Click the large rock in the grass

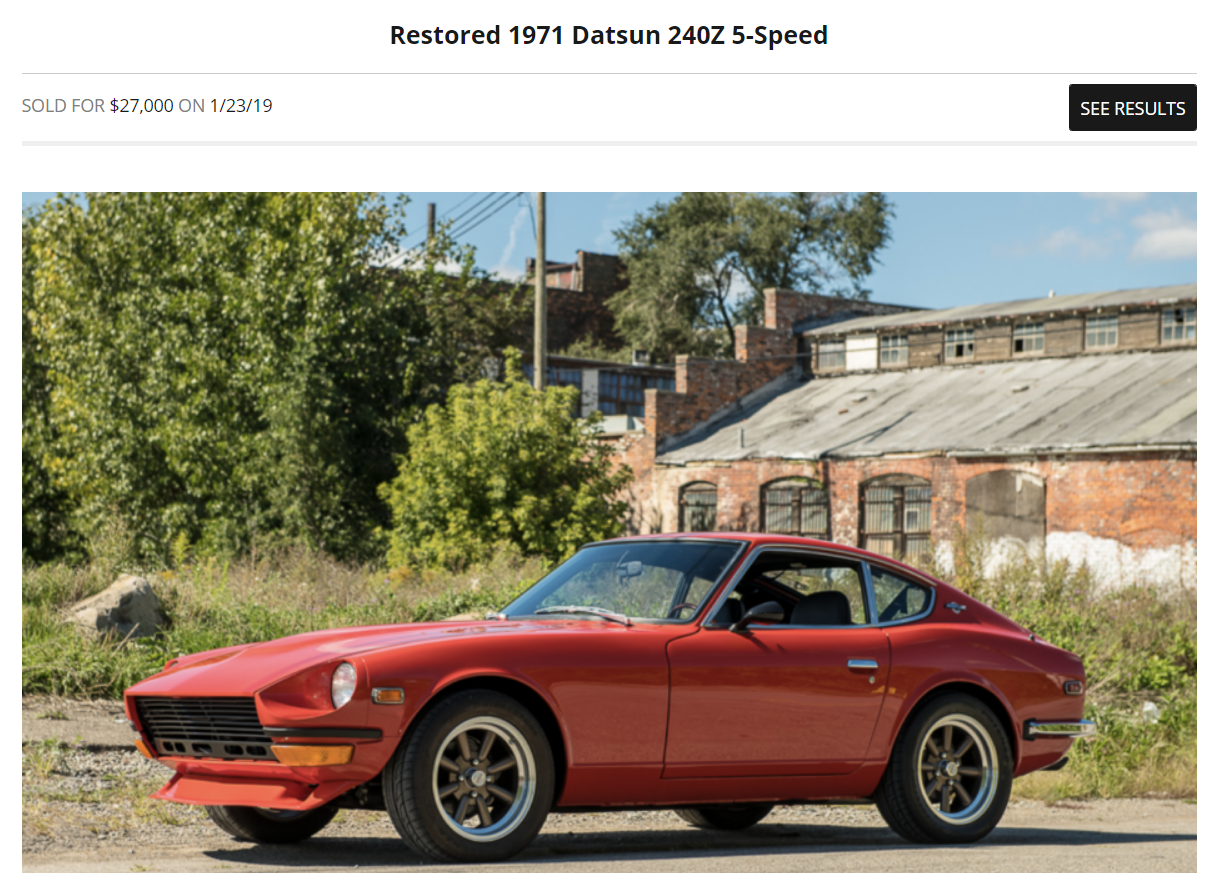(x=117, y=607)
